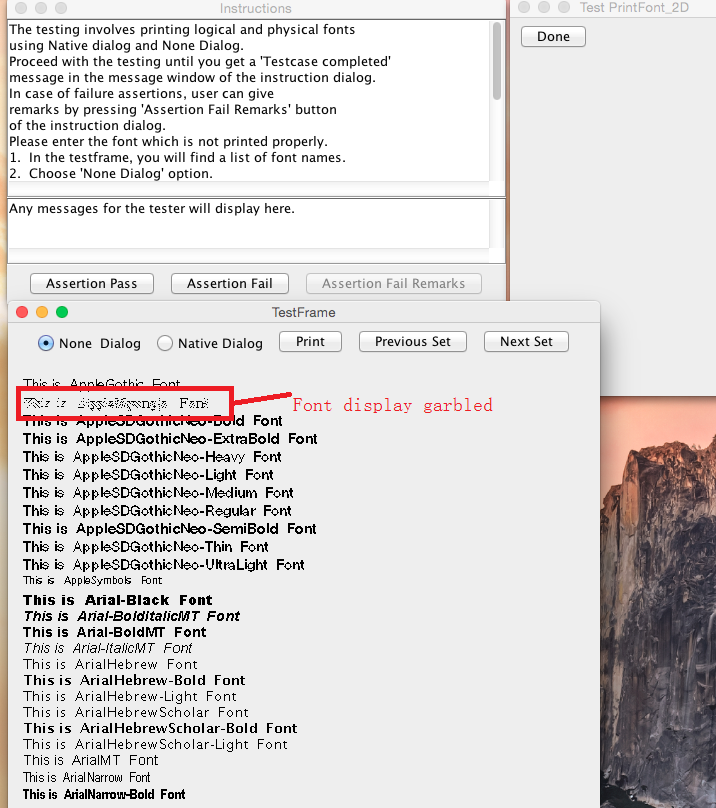Click the "This is Arial-Black Font" sample

tap(118, 600)
